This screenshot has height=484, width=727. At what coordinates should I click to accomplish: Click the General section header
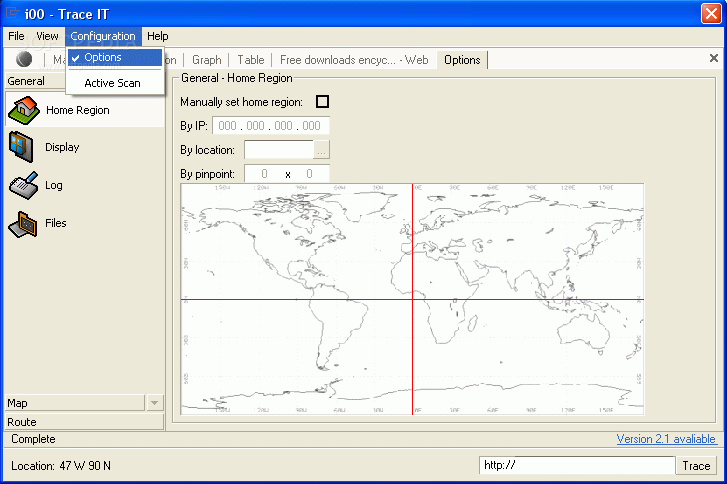point(35,81)
